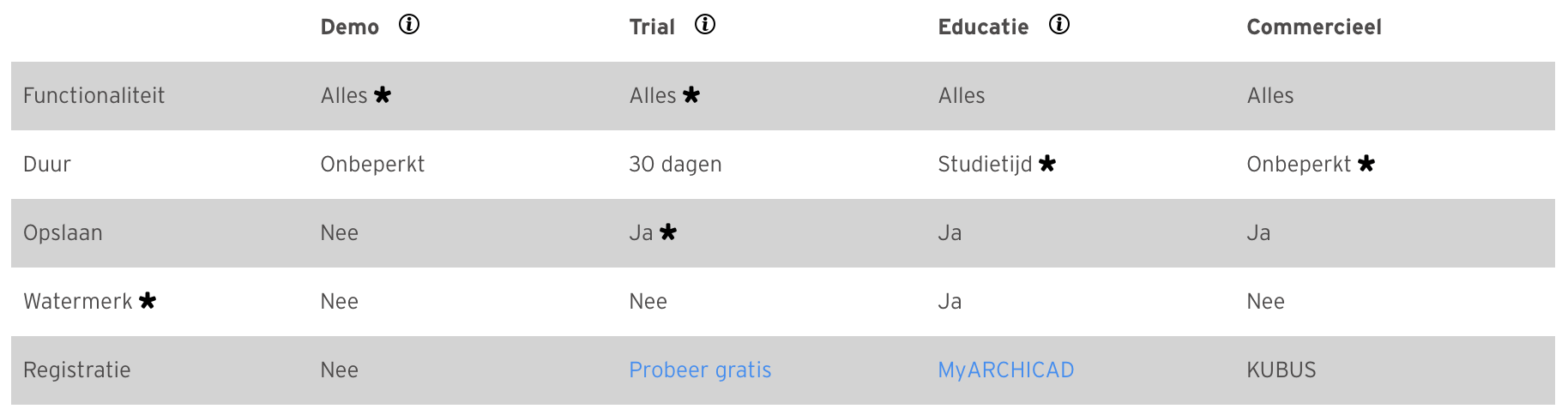Select the Demo column header
1568x415 pixels.
[x=350, y=27]
